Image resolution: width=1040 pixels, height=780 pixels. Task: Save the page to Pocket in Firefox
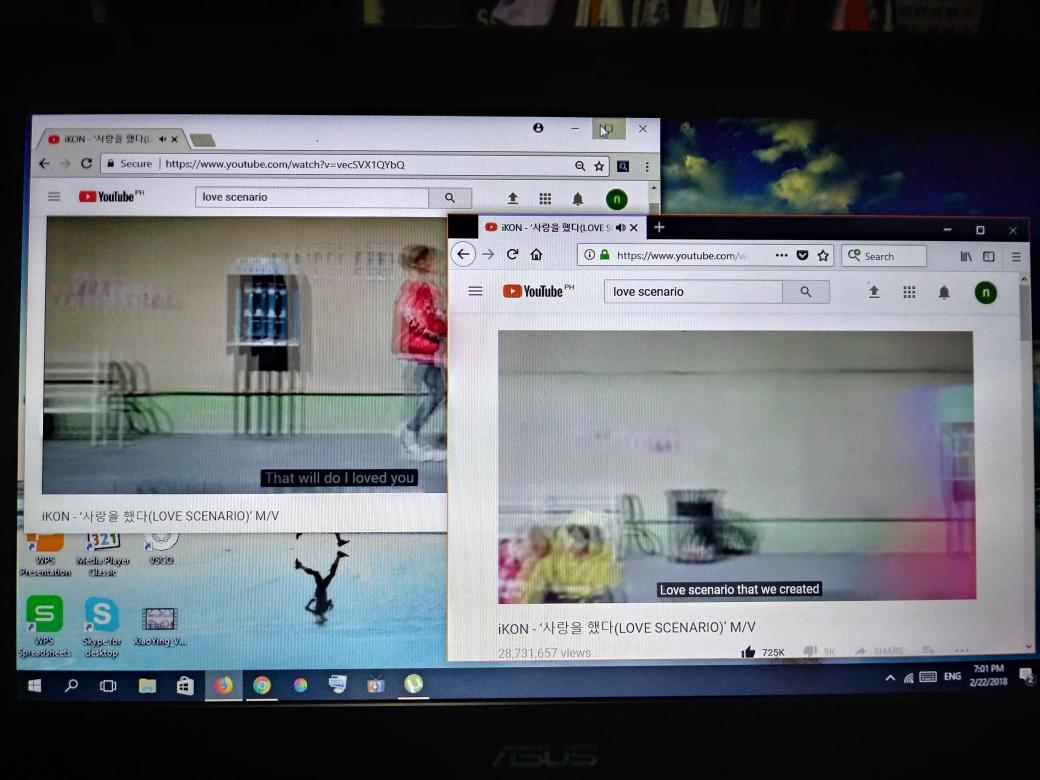pyautogui.click(x=803, y=255)
